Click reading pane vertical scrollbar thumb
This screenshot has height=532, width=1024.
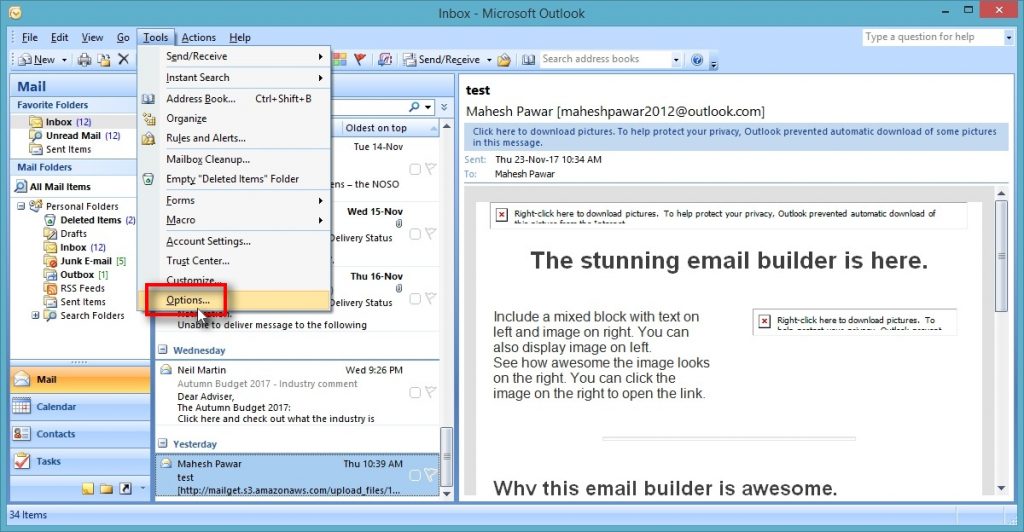1001,255
